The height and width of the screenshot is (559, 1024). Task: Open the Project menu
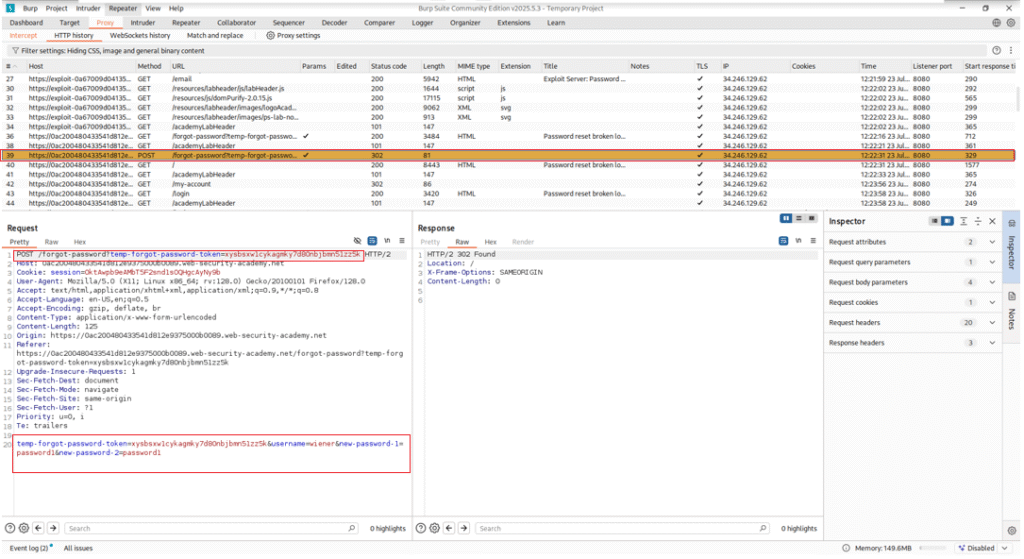[x=56, y=8]
